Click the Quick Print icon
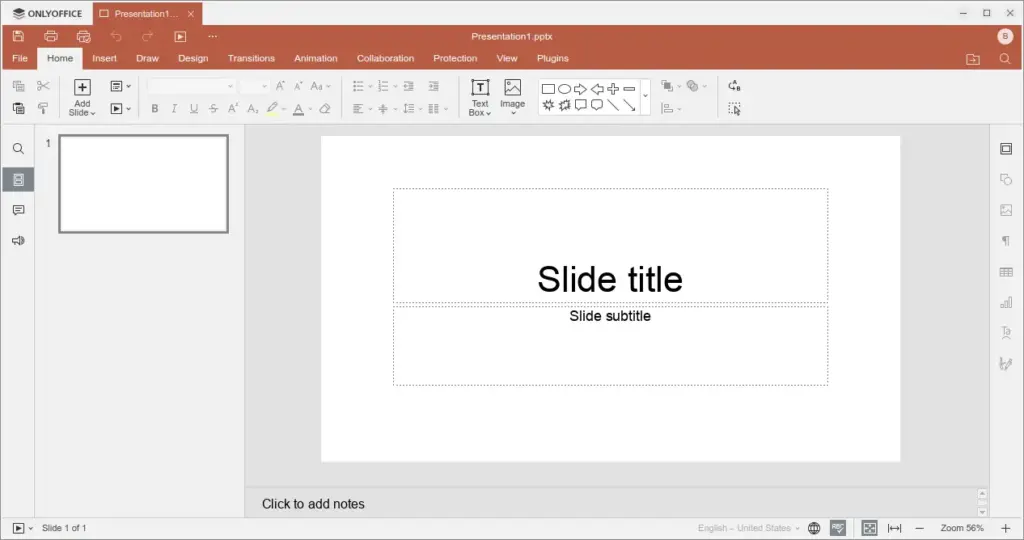This screenshot has height=540, width=1024. pos(84,37)
